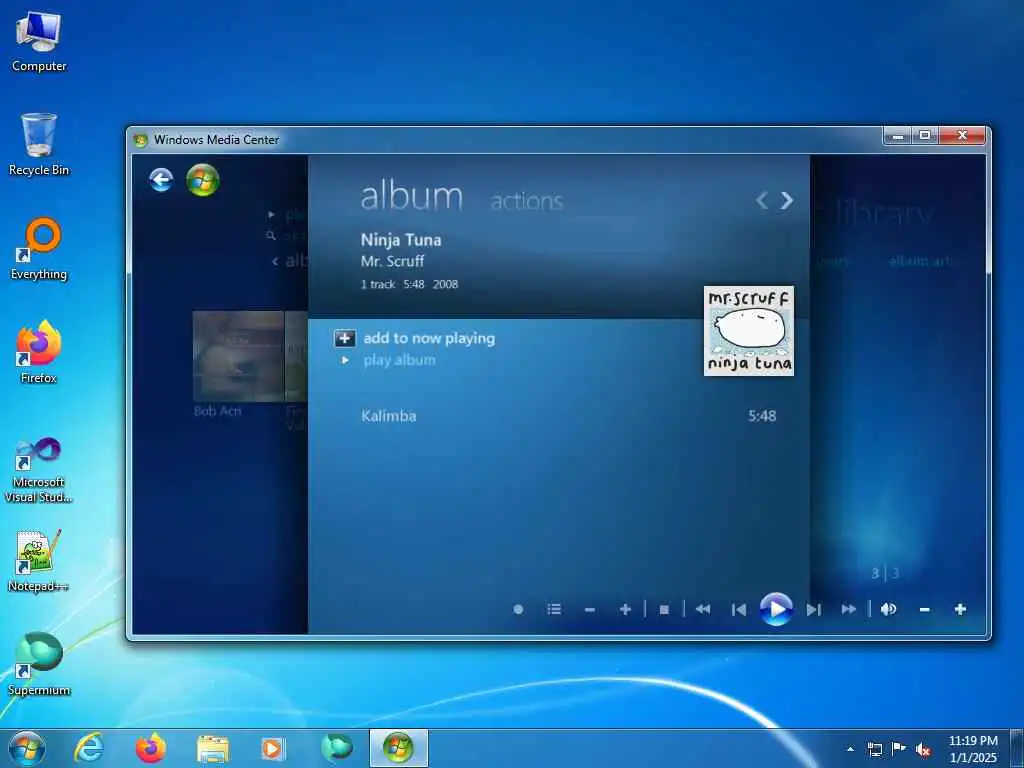The image size is (1024, 768).
Task: Switch to the actions tab
Action: point(526,201)
